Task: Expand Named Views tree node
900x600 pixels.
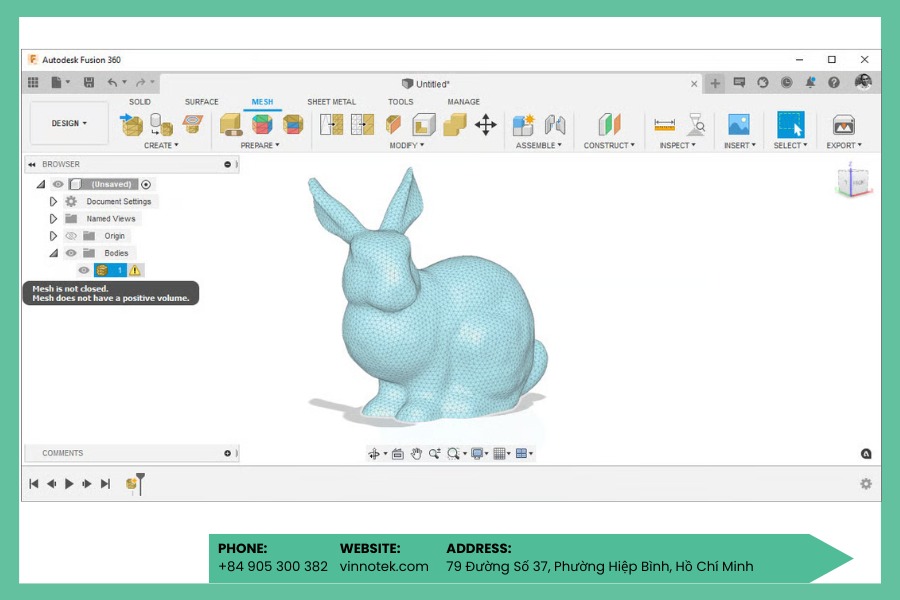Action: [53, 219]
